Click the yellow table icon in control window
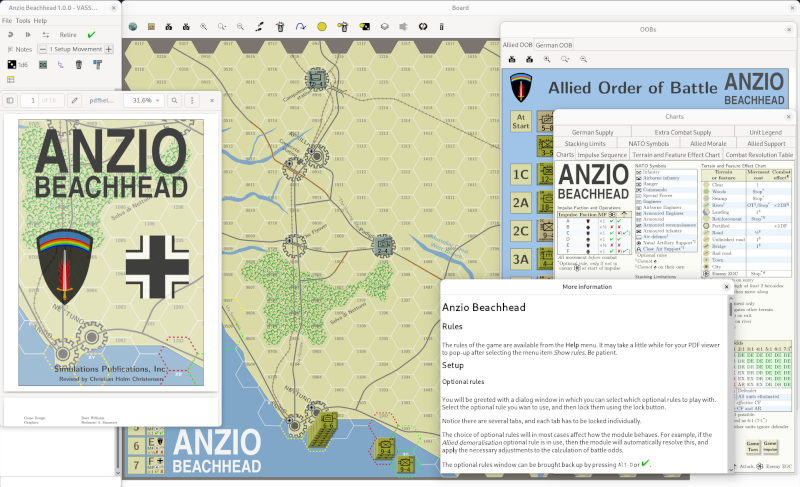800x487 pixels. [x=11, y=80]
